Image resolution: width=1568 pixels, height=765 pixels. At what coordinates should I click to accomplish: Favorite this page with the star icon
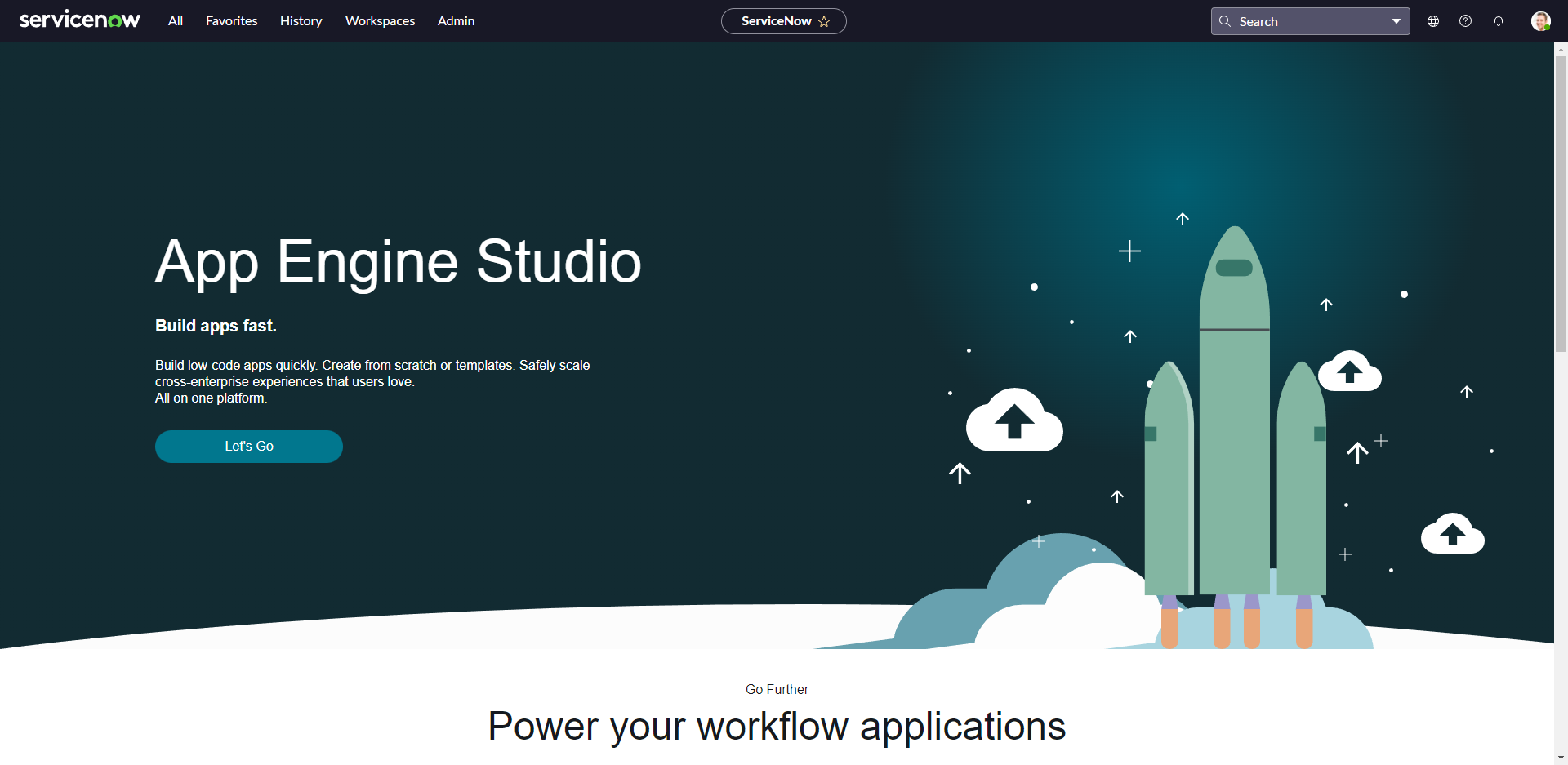[824, 21]
